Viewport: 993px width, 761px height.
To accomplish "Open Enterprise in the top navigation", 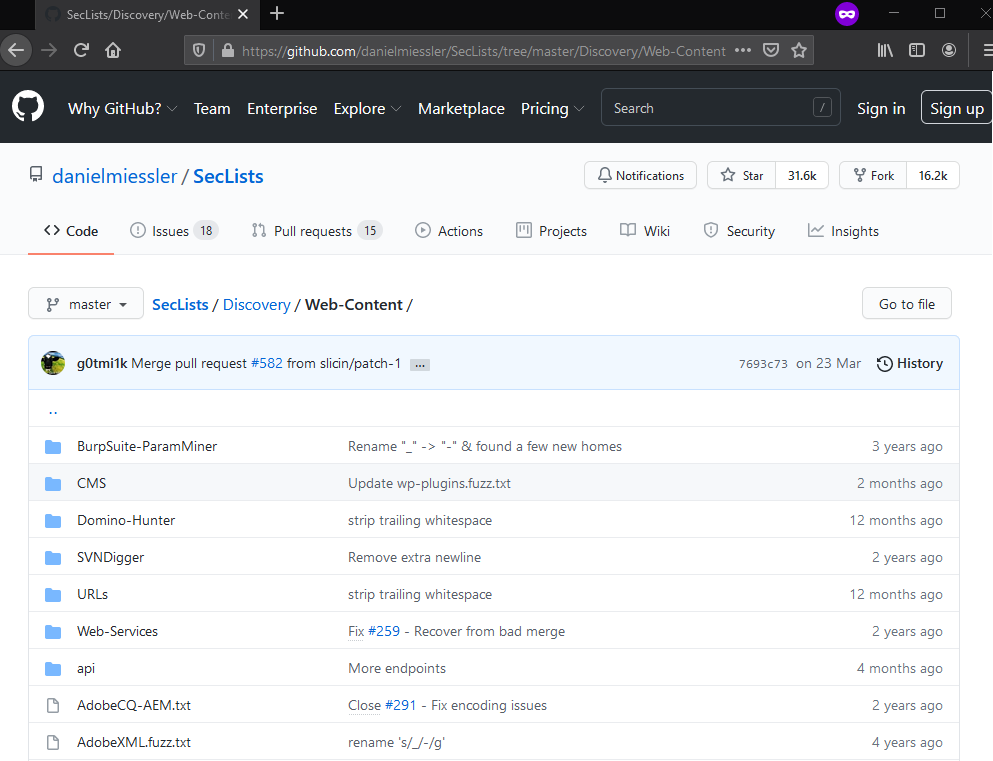I will 282,108.
